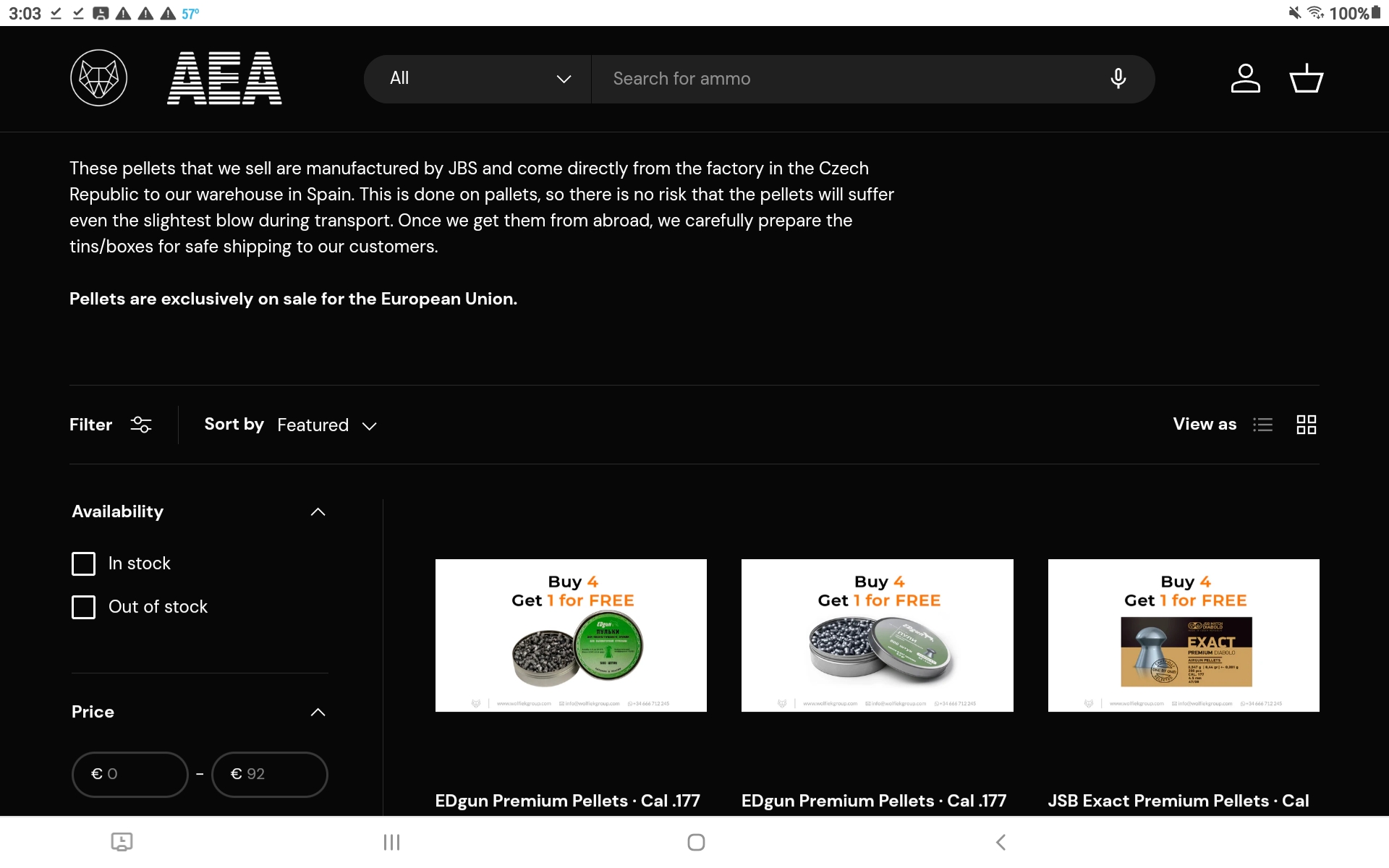Image resolution: width=1389 pixels, height=868 pixels.
Task: Click the 'Pellets are exclusively on sale' notice
Action: (293, 299)
